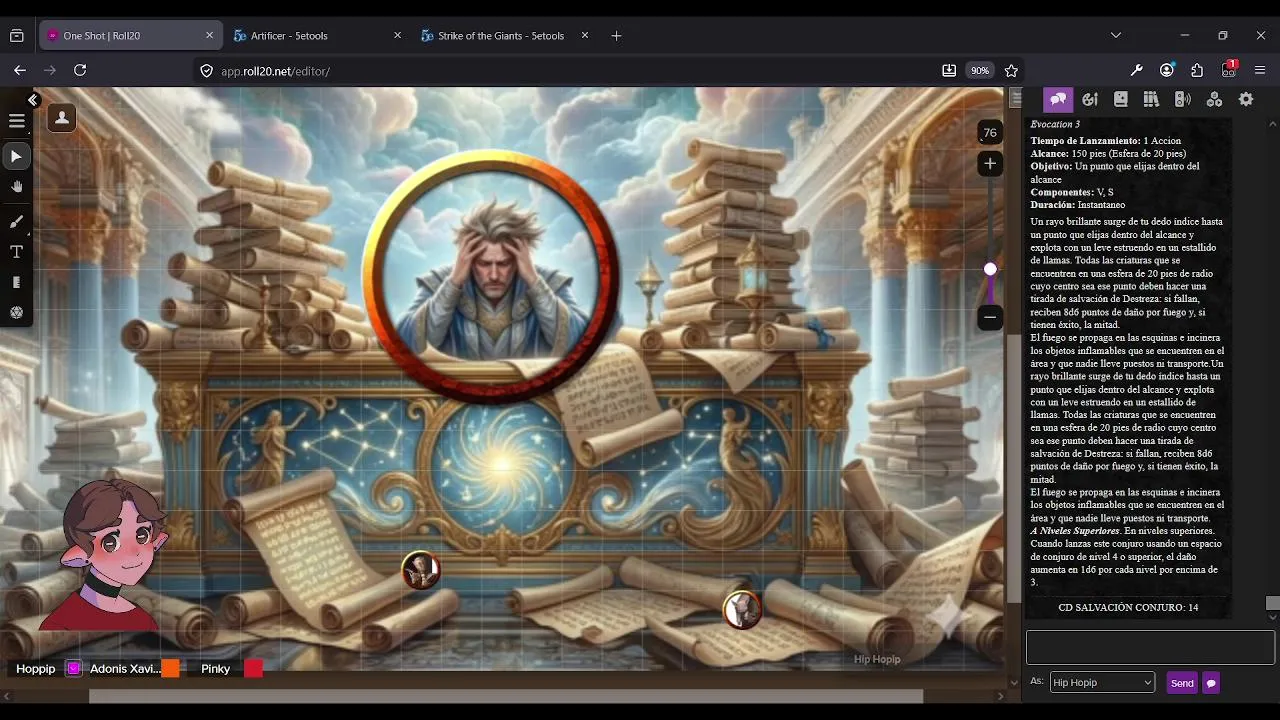Click the Pinky player name
The height and width of the screenshot is (720, 1280).
point(215,669)
